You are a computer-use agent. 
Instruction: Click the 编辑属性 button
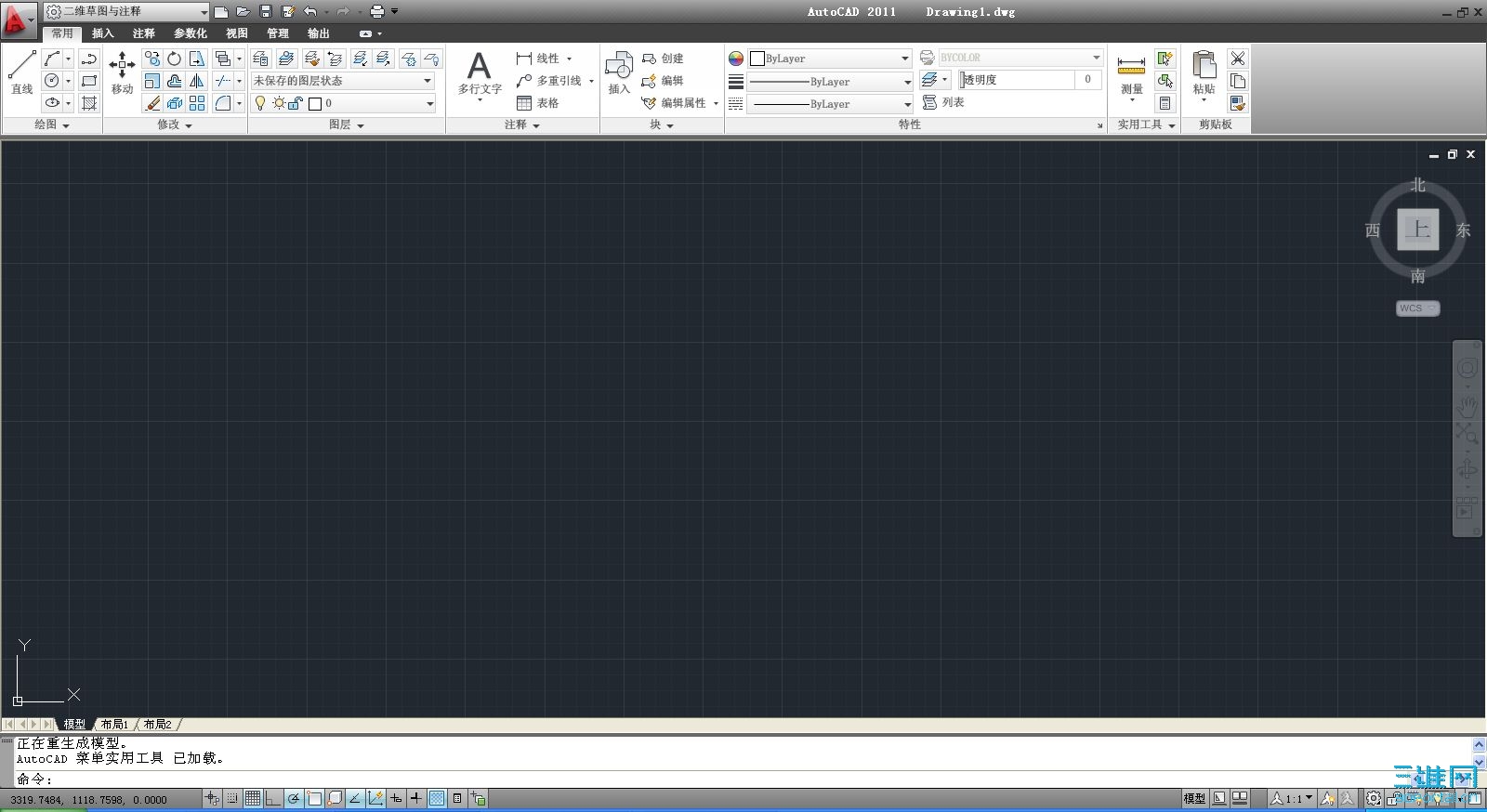(x=679, y=103)
